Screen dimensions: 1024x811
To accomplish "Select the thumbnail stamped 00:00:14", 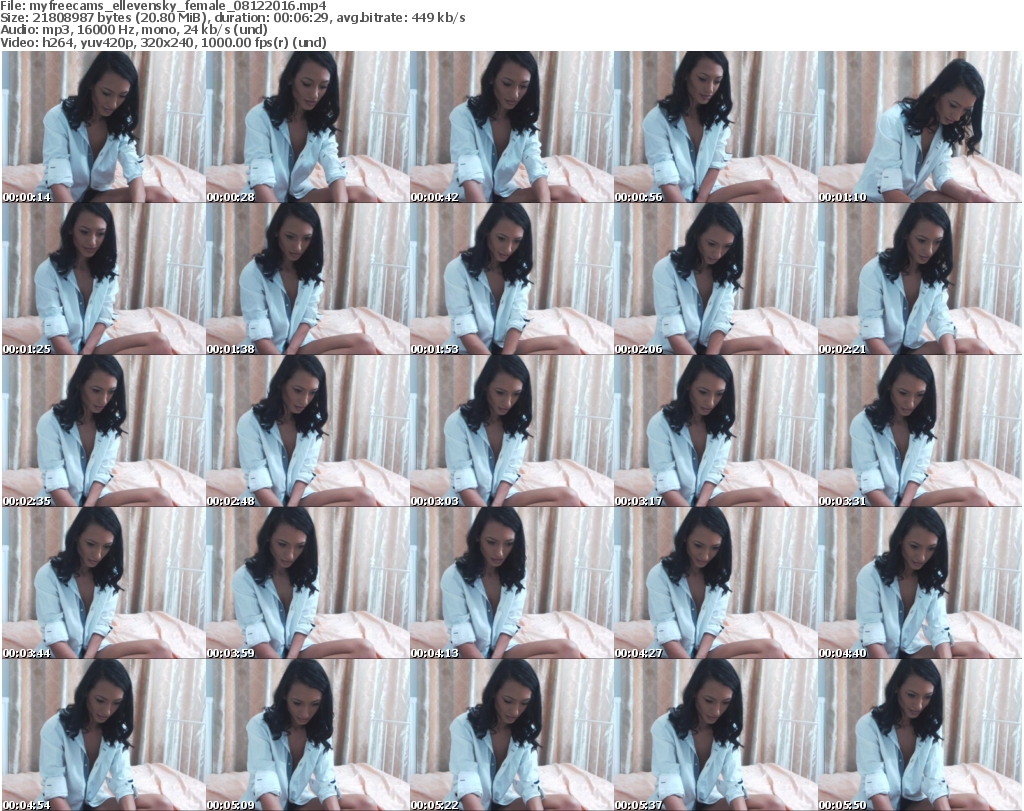I will pyautogui.click(x=104, y=127).
